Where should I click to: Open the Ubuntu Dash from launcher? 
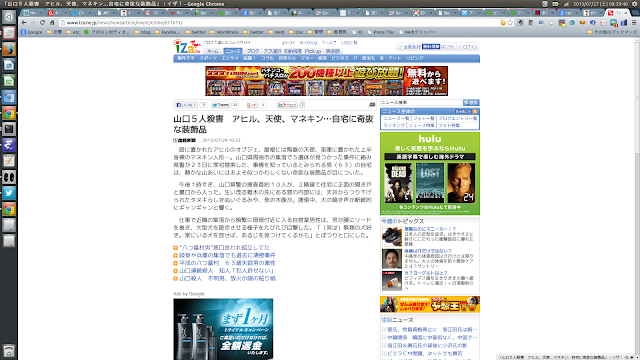click(9, 17)
